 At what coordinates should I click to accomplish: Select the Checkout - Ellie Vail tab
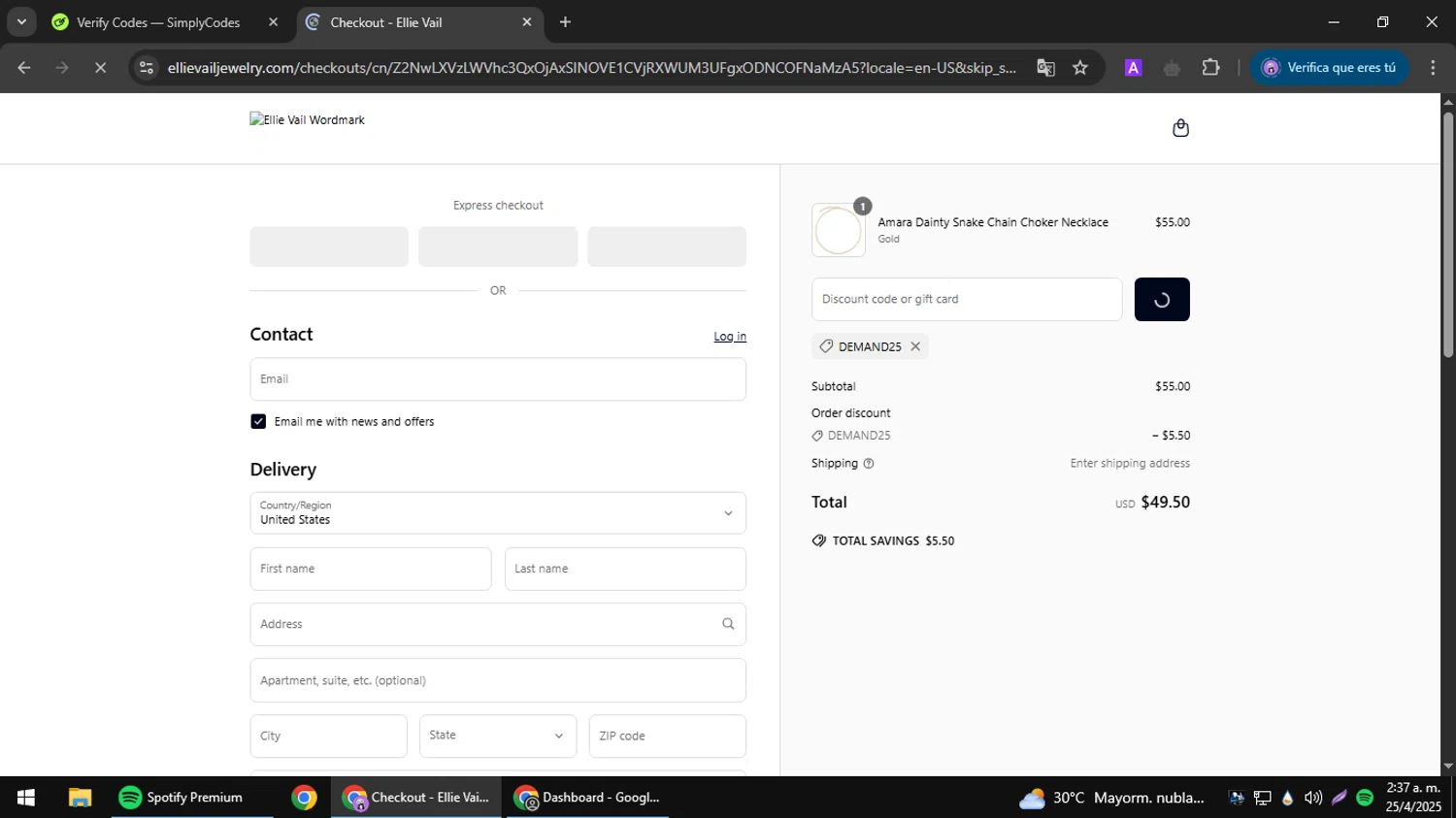click(x=417, y=22)
